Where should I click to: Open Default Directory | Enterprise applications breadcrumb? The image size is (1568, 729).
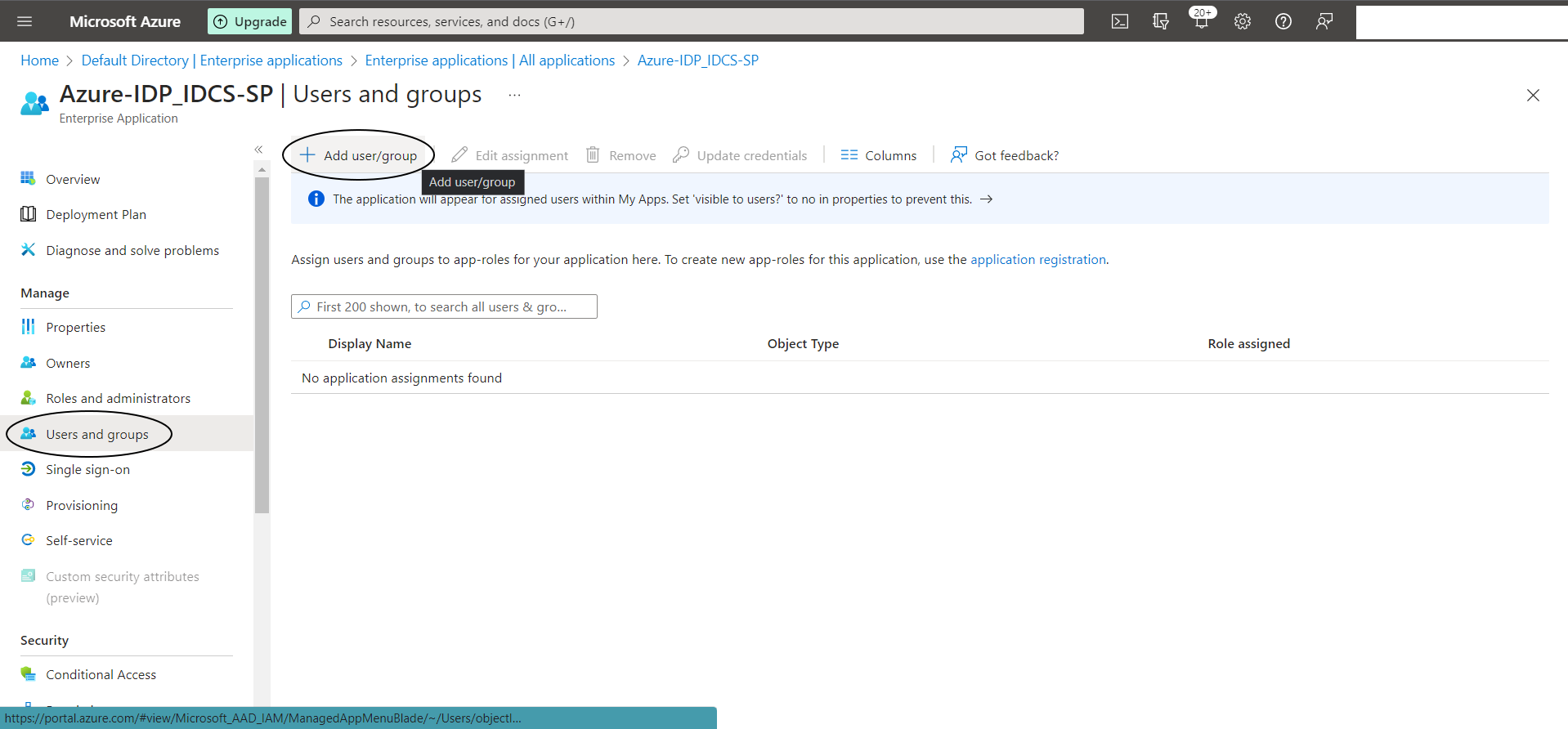pos(212,60)
